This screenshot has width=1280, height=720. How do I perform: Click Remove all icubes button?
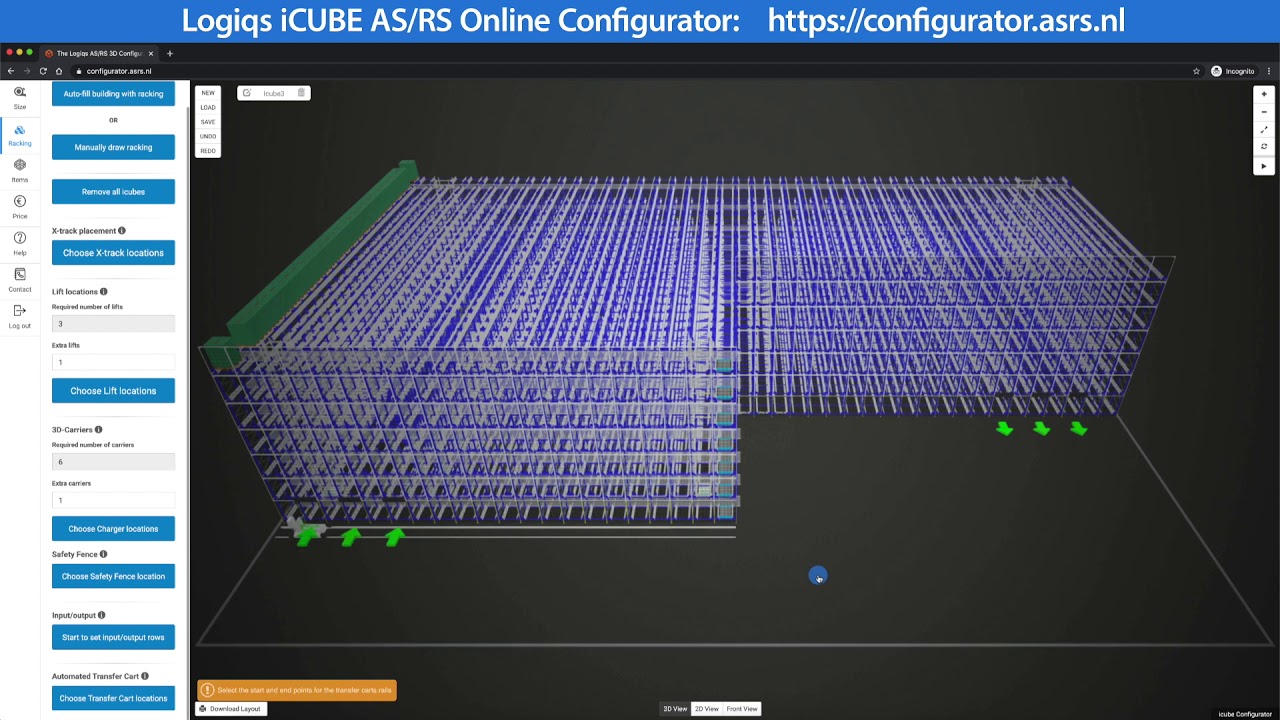click(x=113, y=191)
